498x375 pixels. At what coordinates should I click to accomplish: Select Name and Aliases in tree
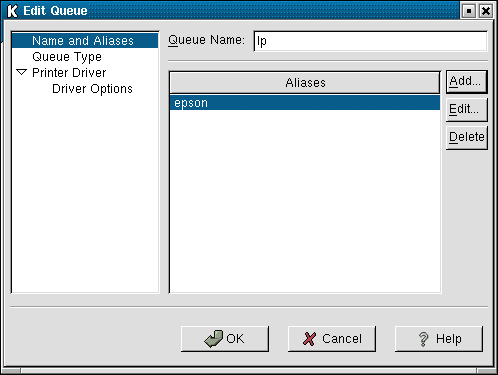coord(85,40)
